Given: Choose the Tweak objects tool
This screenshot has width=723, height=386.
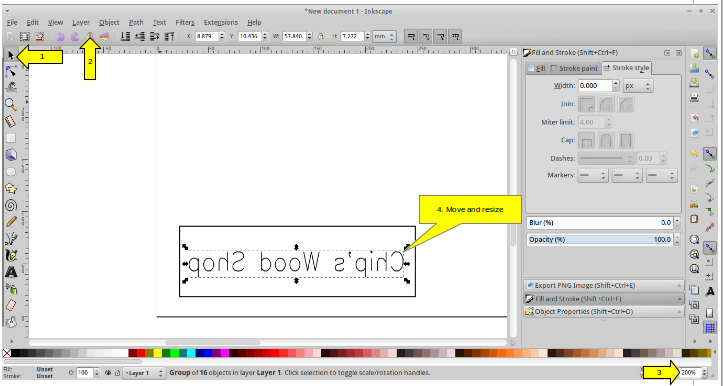Looking at the screenshot, I should [x=11, y=87].
